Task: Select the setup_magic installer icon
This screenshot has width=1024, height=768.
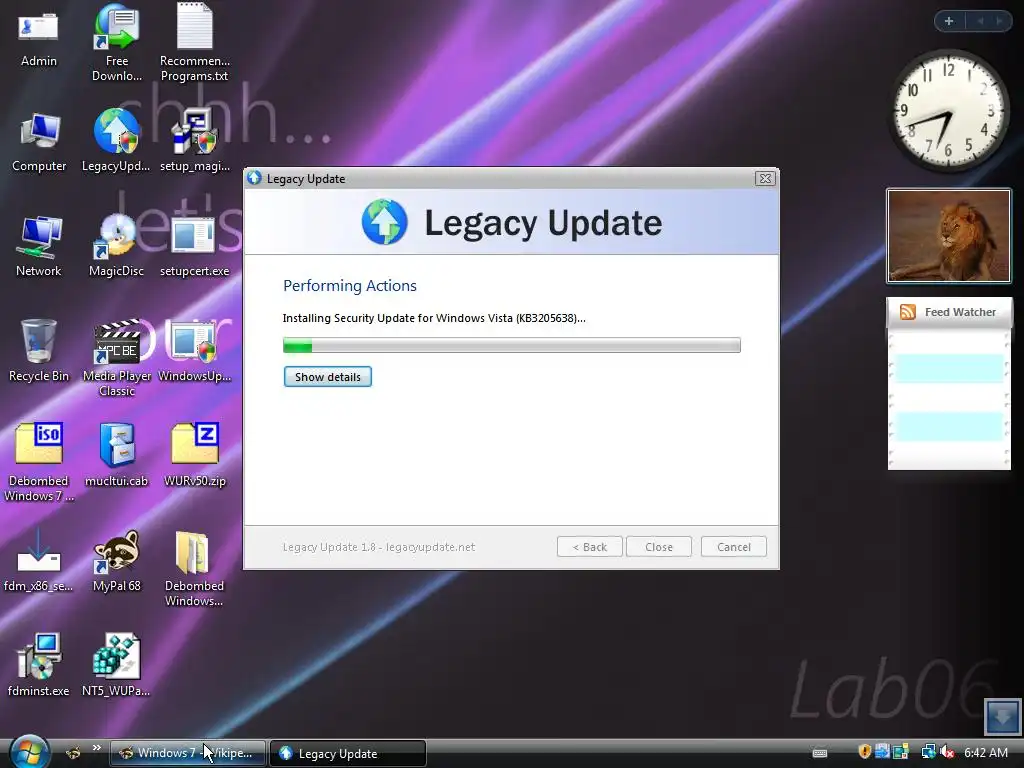Action: pos(195,140)
